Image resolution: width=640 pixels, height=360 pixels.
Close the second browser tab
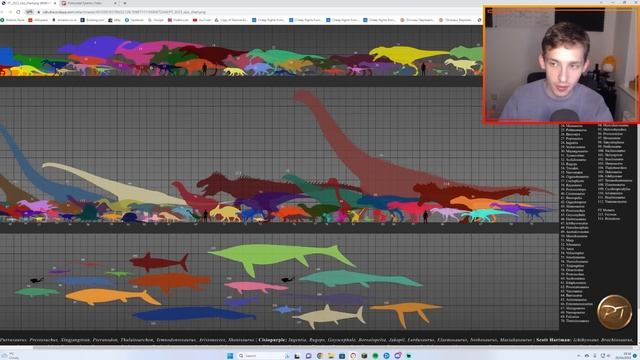coord(116,3)
